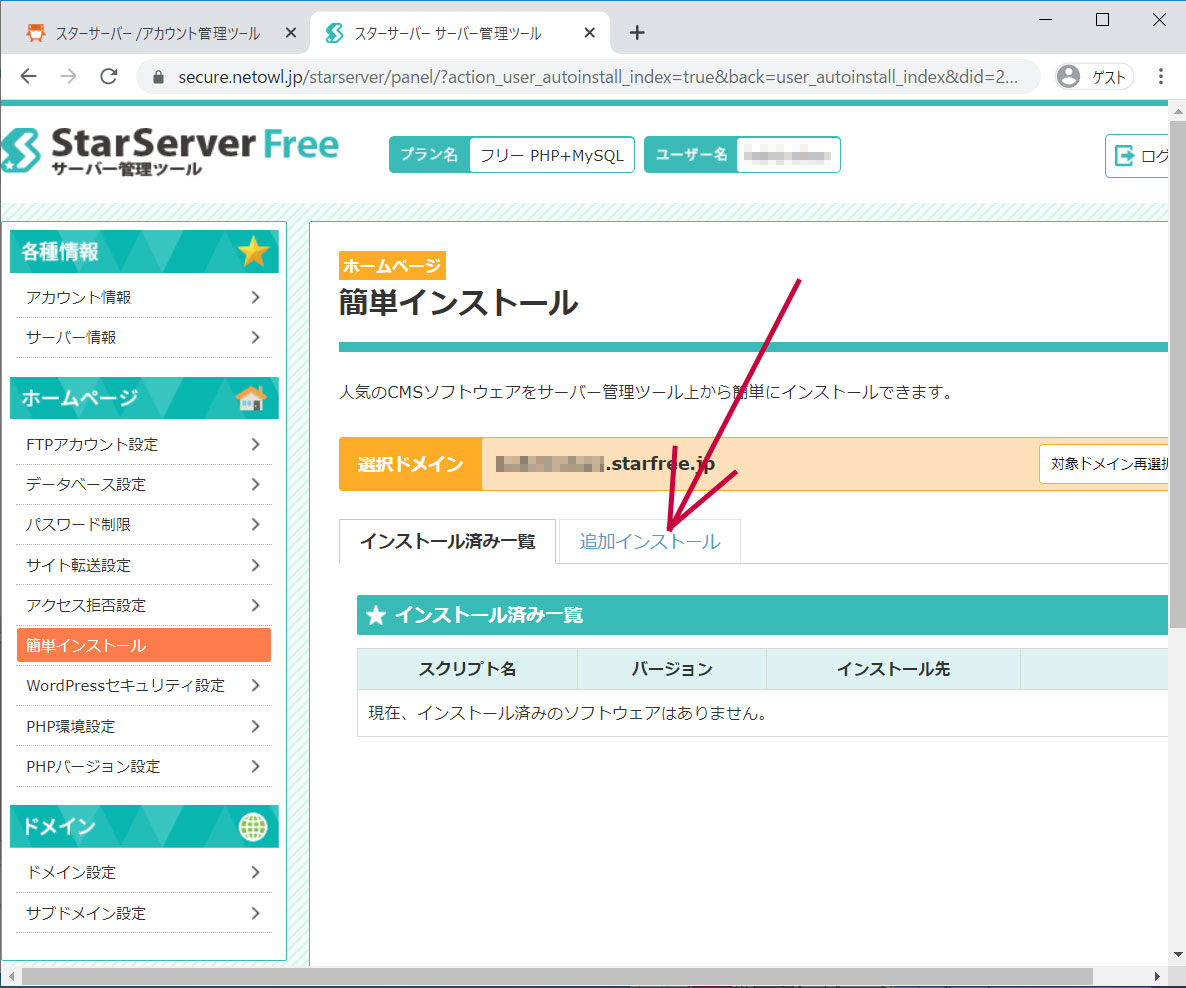
Task: Minimize the browser window
Action: pos(1045,20)
